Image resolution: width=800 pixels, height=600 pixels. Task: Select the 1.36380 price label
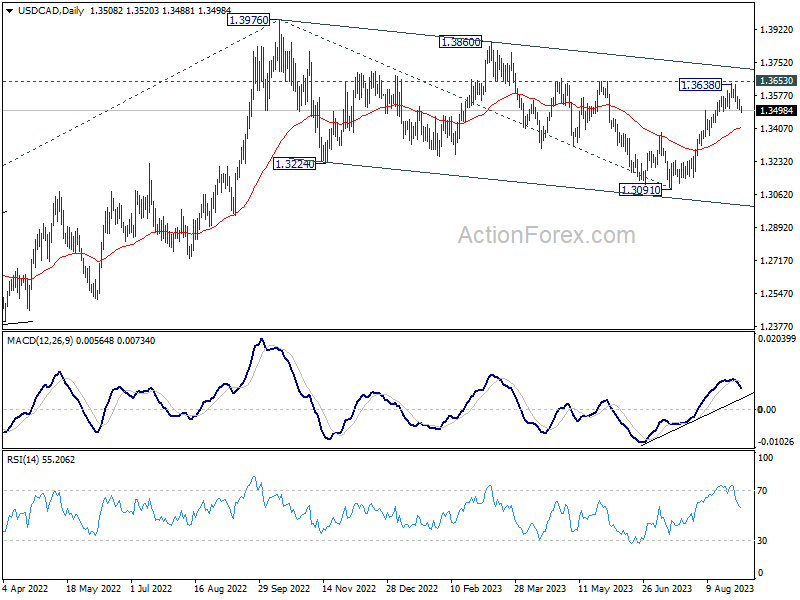pyautogui.click(x=701, y=85)
